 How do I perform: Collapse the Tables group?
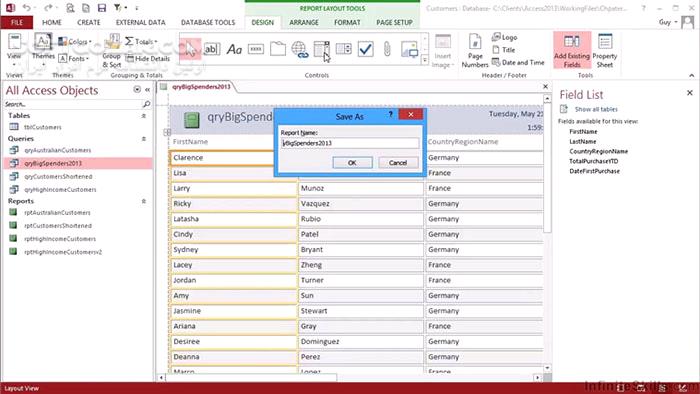tap(144, 116)
